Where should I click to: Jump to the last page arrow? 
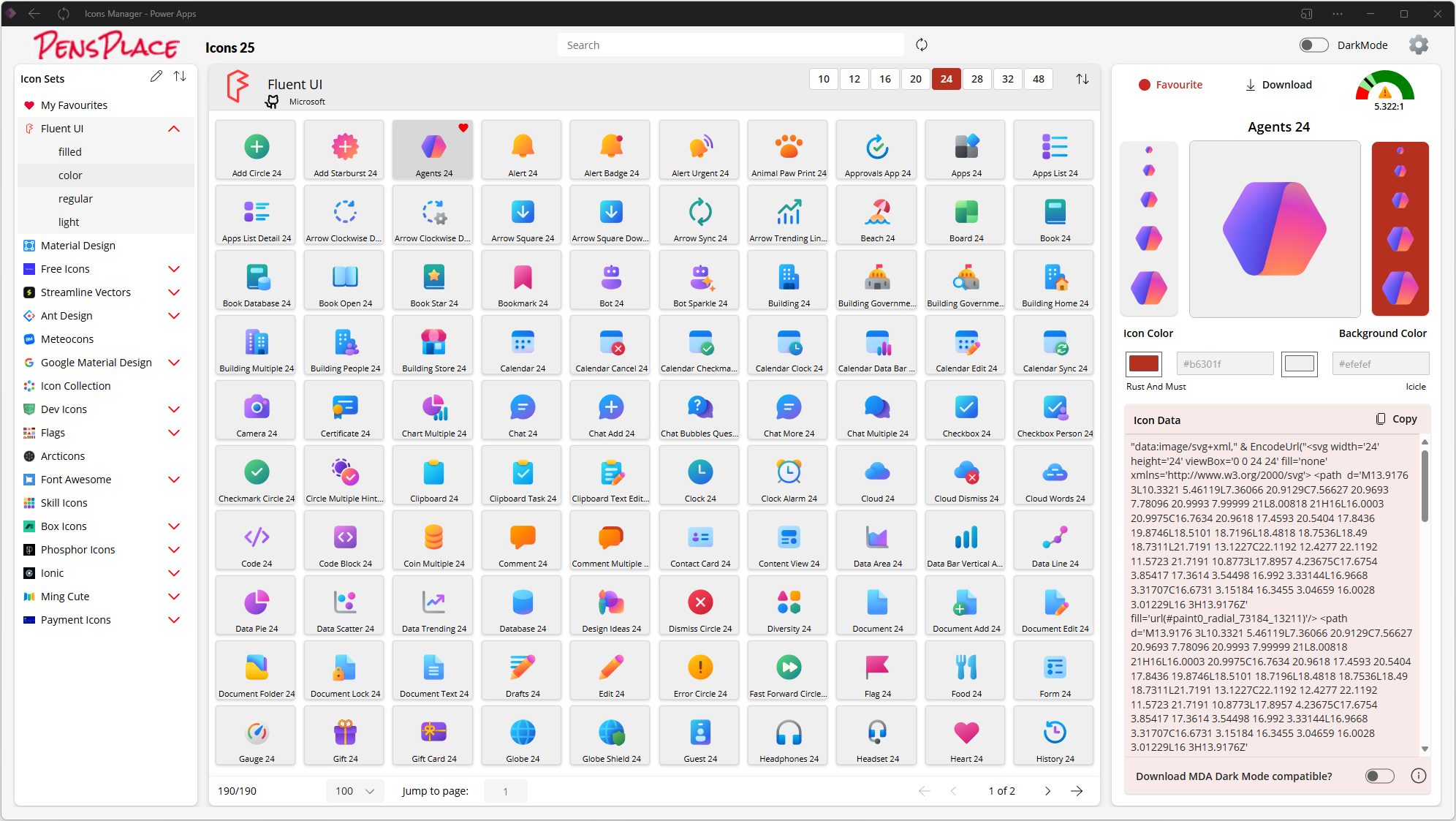[x=1077, y=791]
